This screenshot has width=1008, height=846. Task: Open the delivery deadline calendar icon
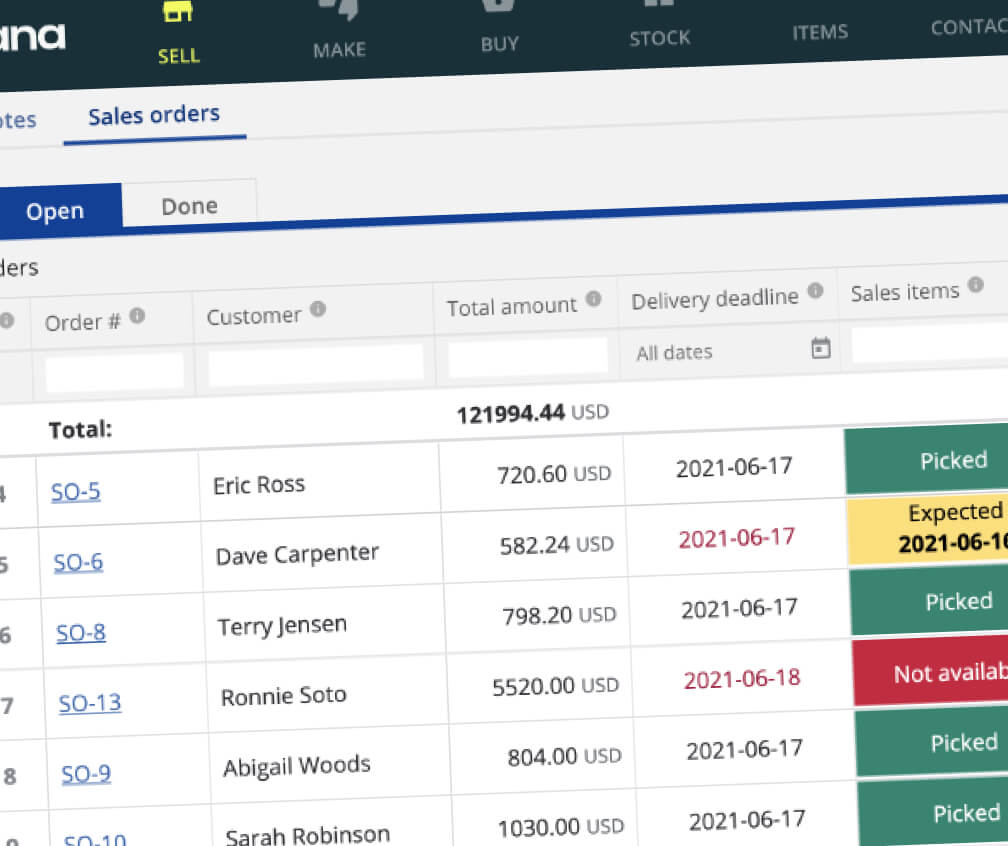tap(820, 348)
